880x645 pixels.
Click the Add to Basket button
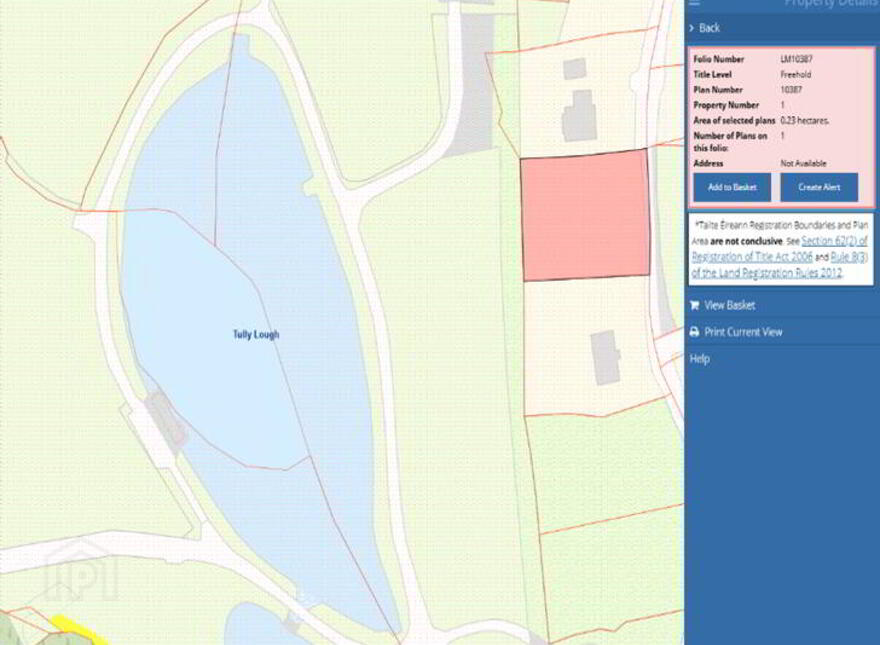pos(732,187)
